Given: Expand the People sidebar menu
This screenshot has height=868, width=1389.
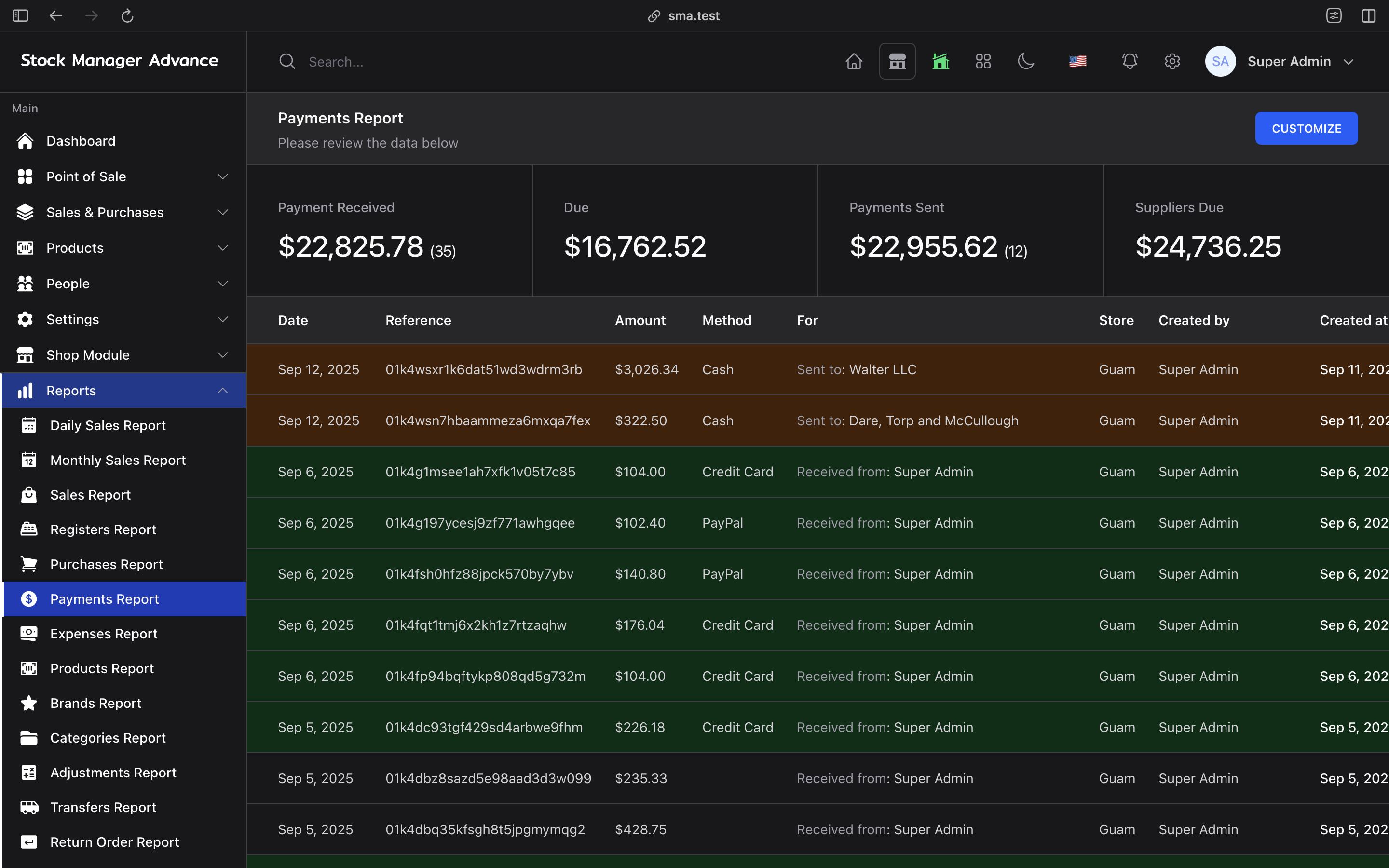Looking at the screenshot, I should (x=124, y=284).
